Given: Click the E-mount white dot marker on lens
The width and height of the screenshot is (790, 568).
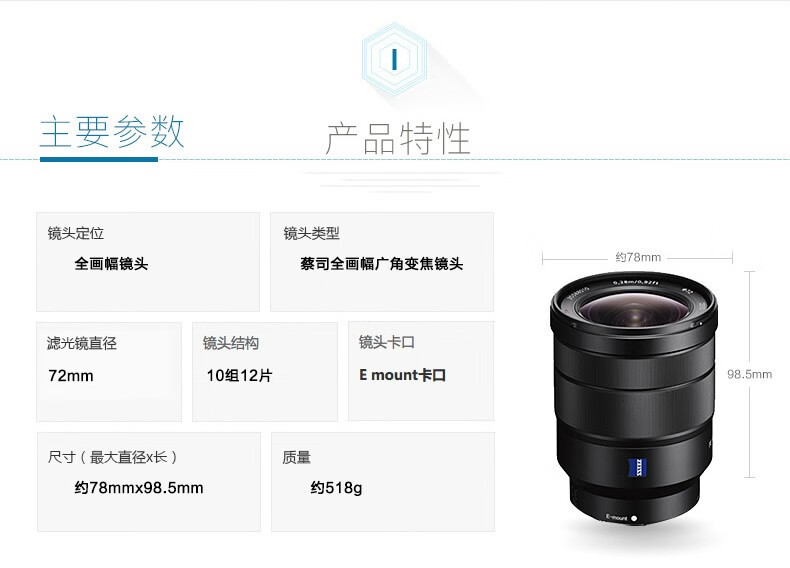Looking at the screenshot, I should [x=634, y=518].
